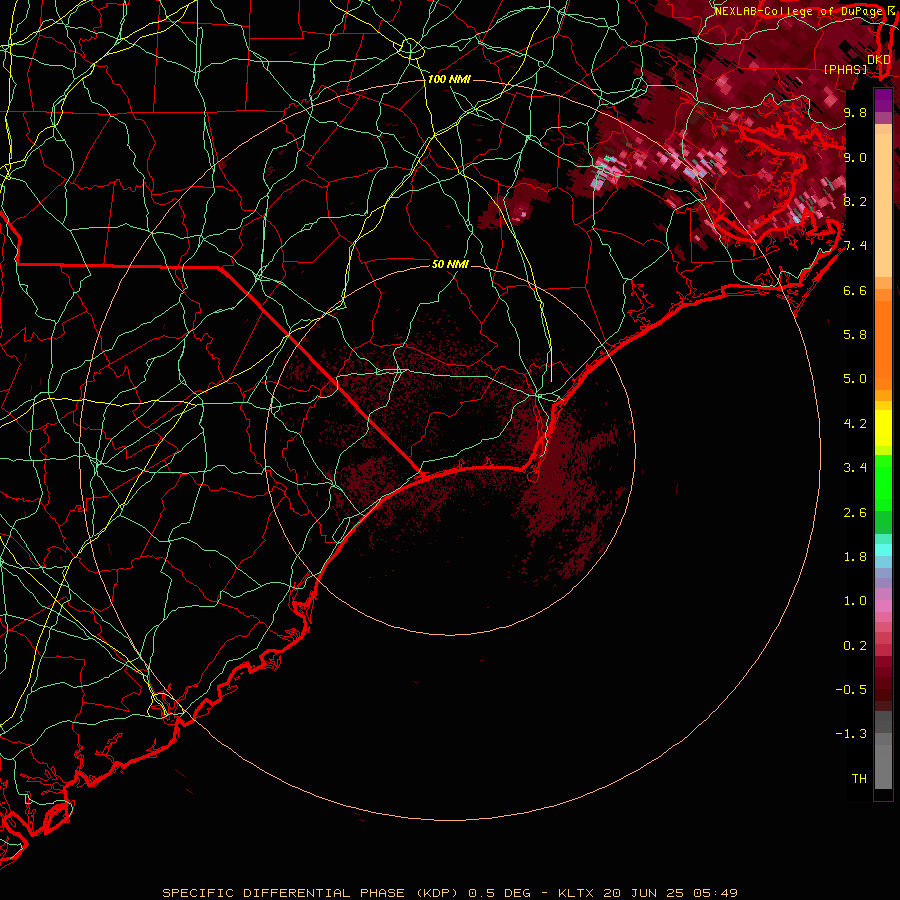Click the 9.0 value on the color scale
This screenshot has width=900, height=900.
click(x=855, y=157)
